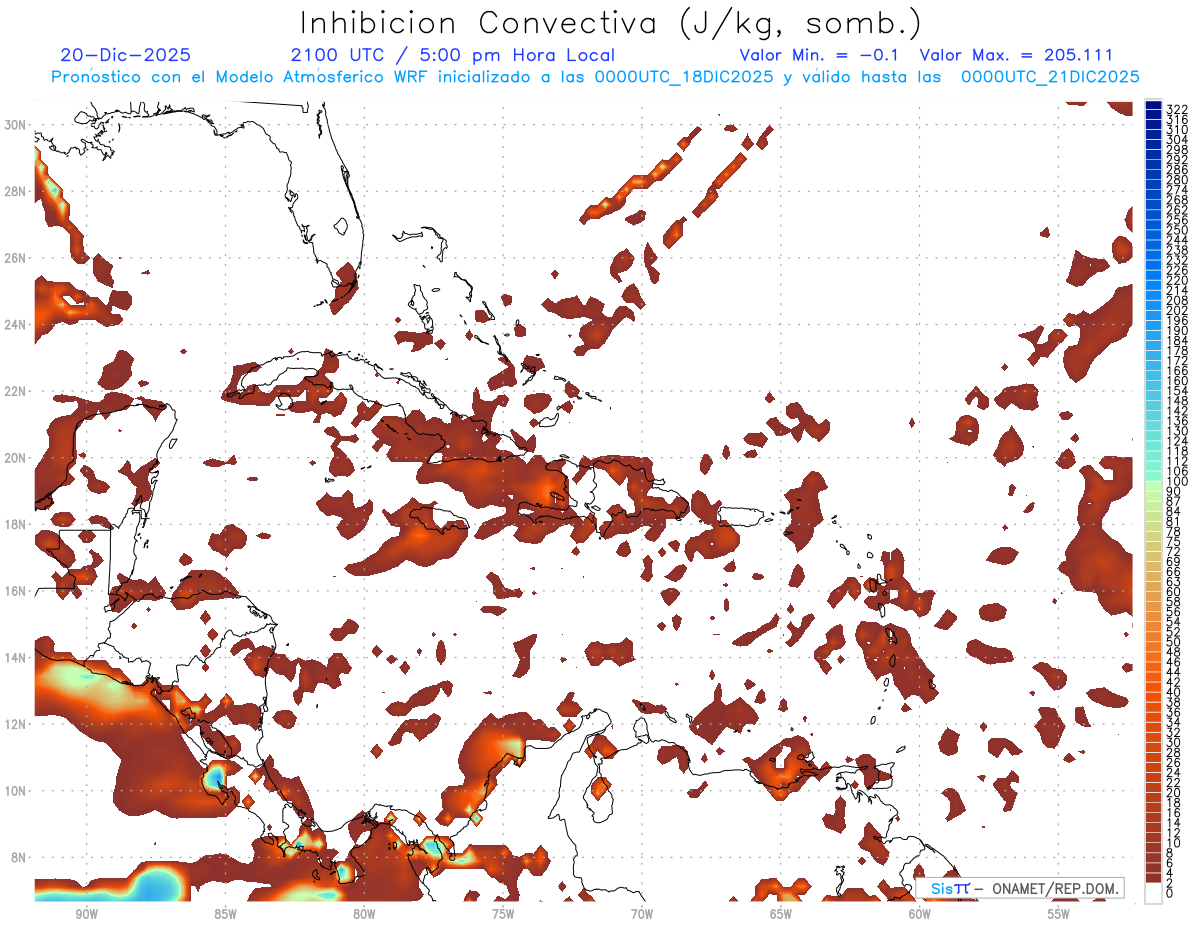
Task: Click the '80W' longitude label
Action: click(x=364, y=914)
